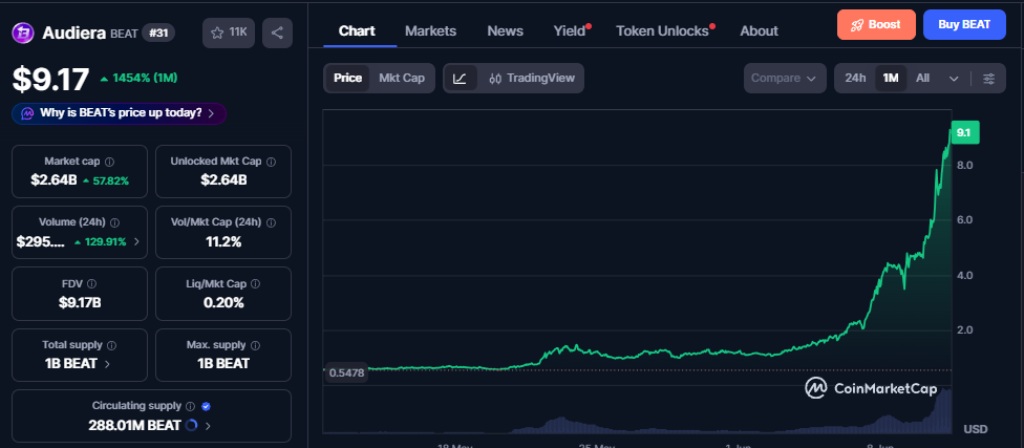Screen dimensions: 1024x448
Task: Expand more time range options chevron
Action: (x=953, y=79)
